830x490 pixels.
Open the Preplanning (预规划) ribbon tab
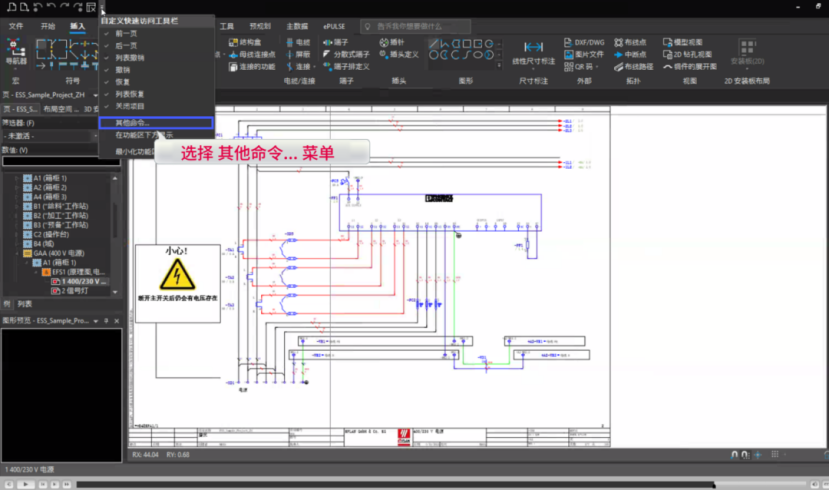[260, 26]
